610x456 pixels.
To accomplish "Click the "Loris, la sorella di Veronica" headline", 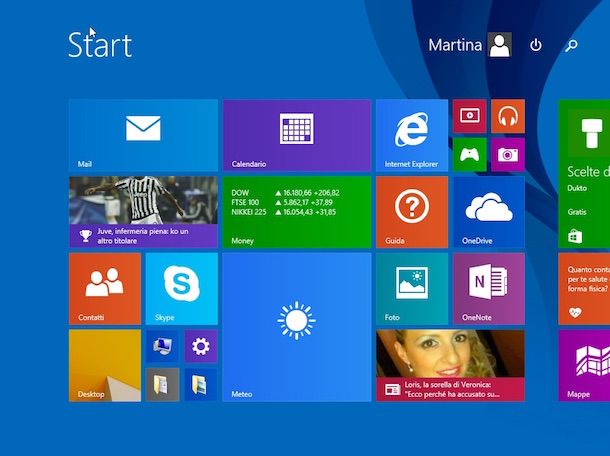I will (x=452, y=389).
